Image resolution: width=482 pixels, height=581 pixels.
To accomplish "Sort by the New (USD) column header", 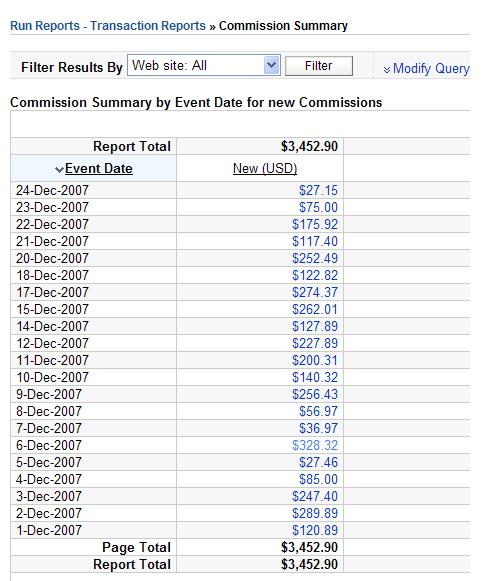I will click(x=265, y=169).
